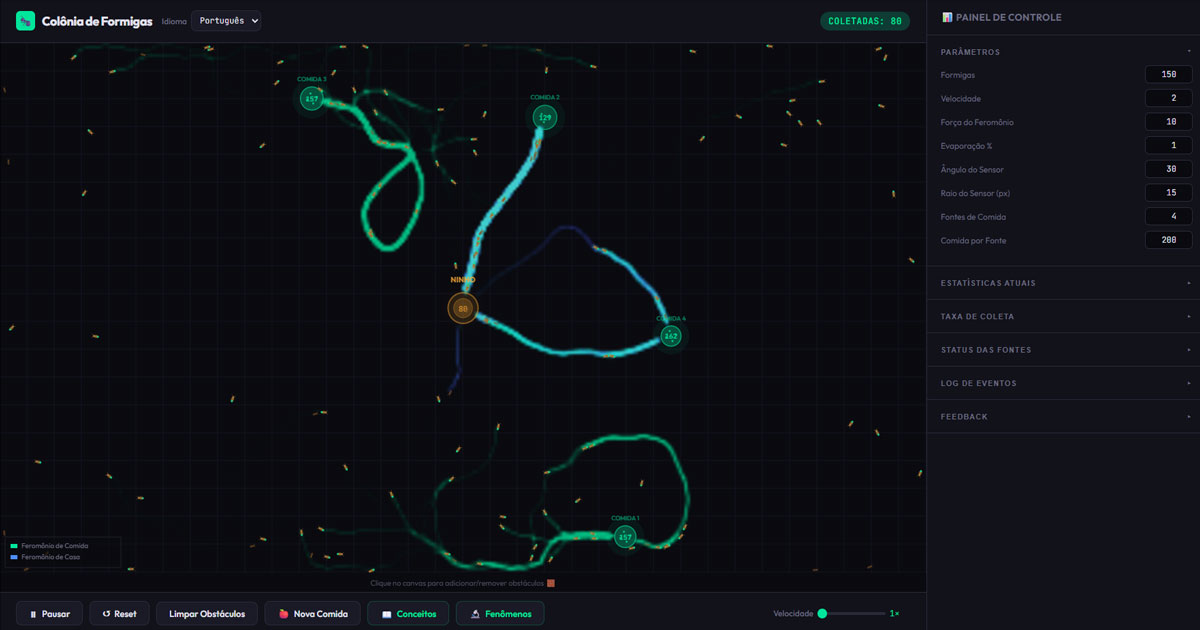Click the Formigas number input field
This screenshot has width=1200, height=630.
pos(1168,75)
